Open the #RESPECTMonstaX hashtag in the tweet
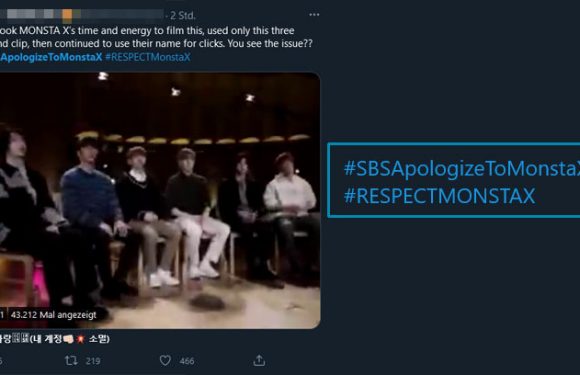This screenshot has width=580, height=375. click(x=148, y=57)
